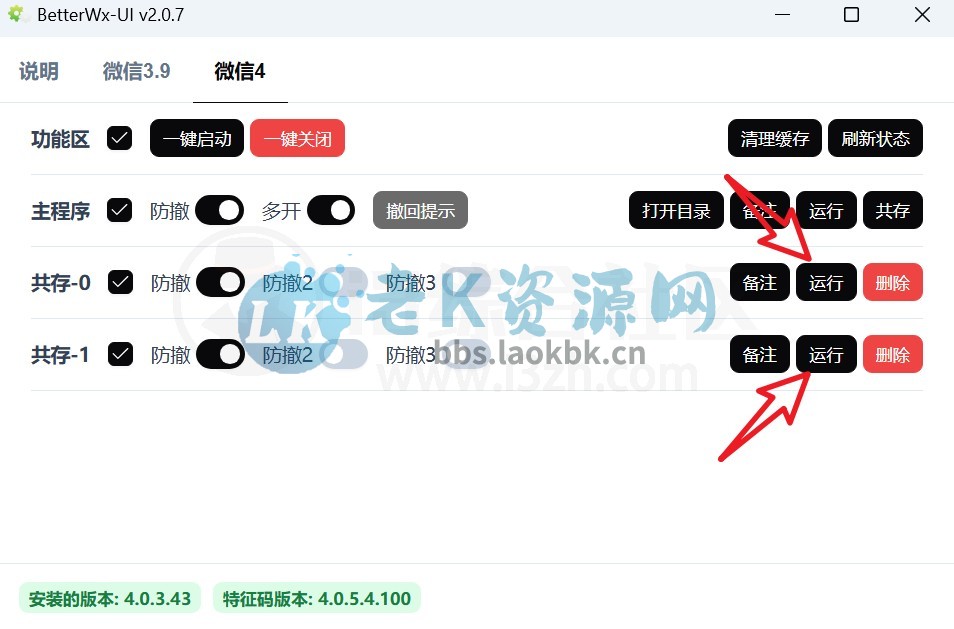The width and height of the screenshot is (954, 629).
Task: Click the BetterWx-UI app icon in title bar
Action: coord(16,14)
